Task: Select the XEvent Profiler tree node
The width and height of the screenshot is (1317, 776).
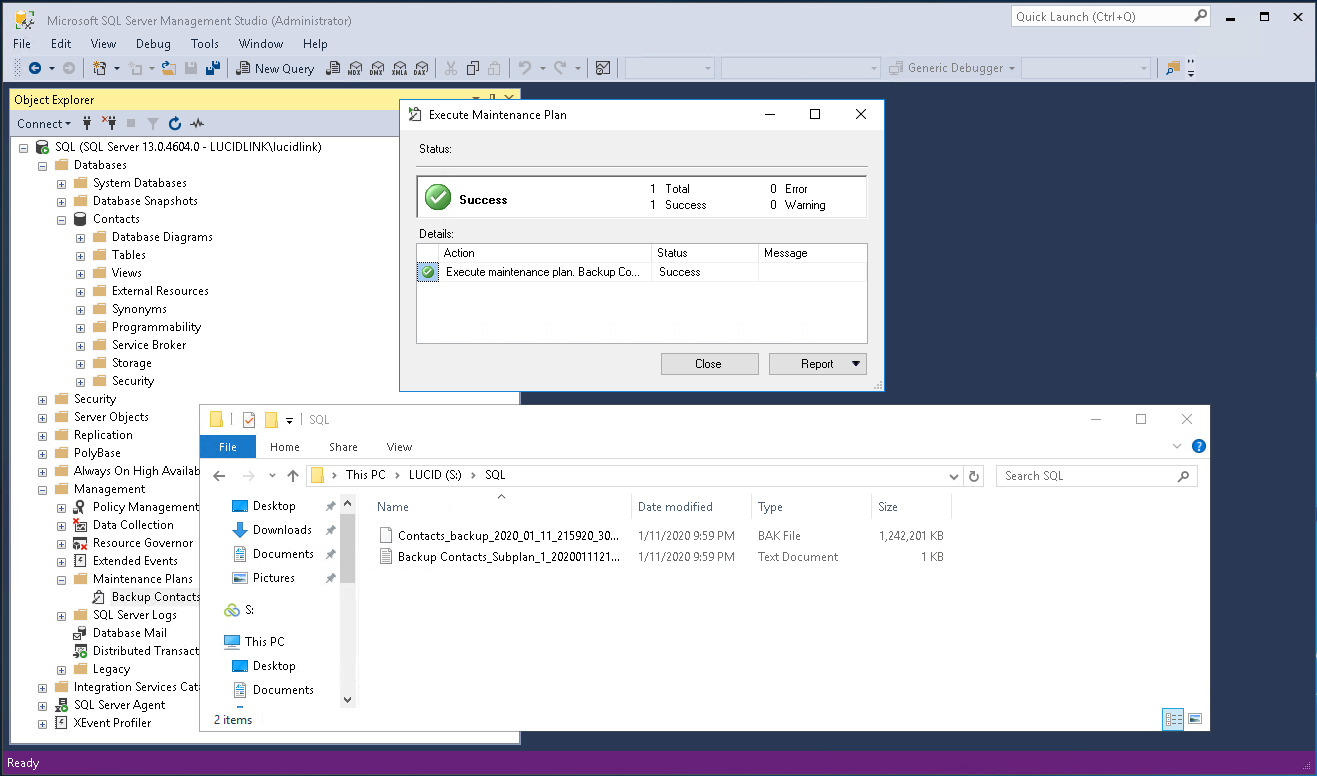Action: (x=112, y=723)
